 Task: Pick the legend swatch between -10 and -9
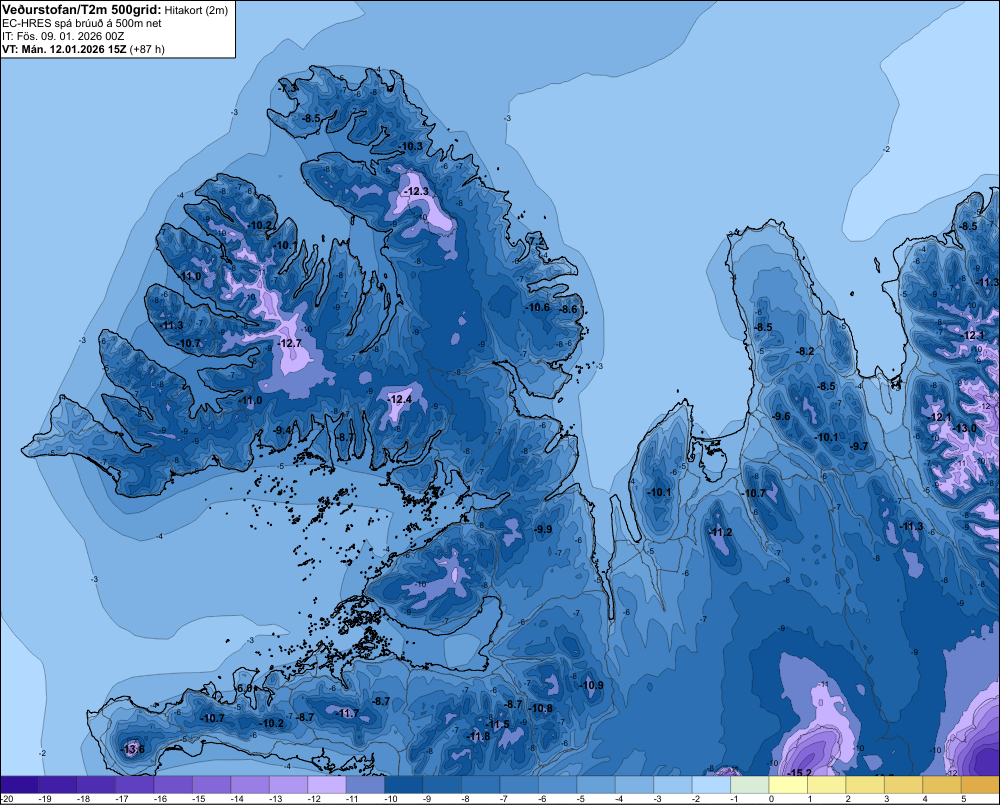404,785
